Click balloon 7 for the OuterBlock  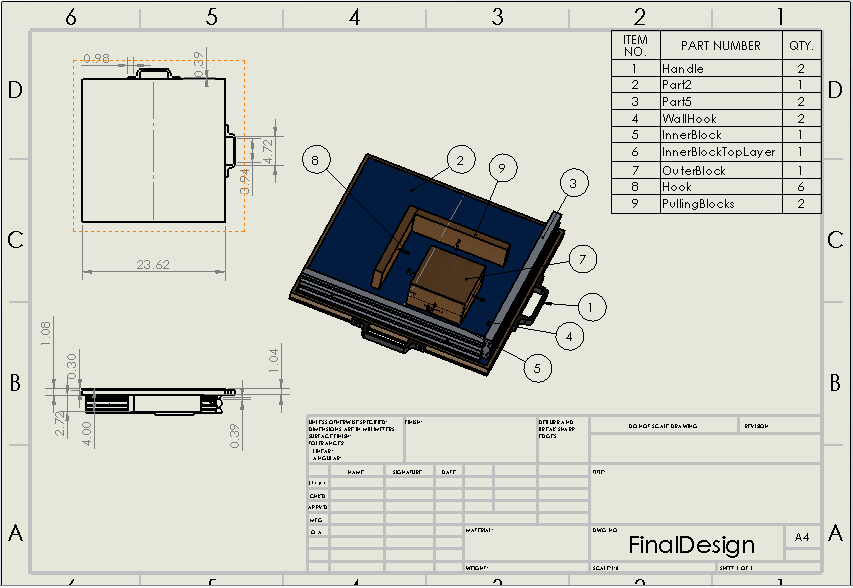(583, 259)
